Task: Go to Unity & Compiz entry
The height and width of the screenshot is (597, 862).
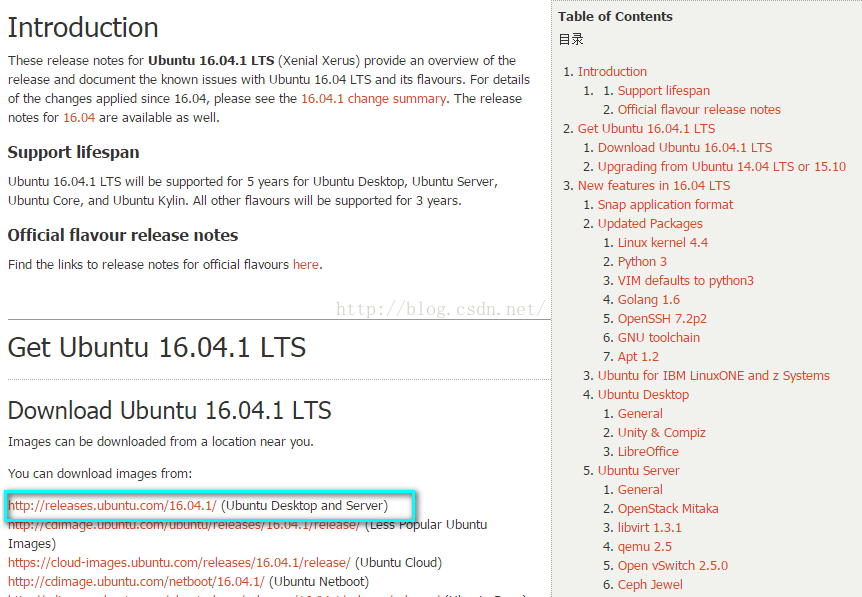Action: pyautogui.click(x=661, y=433)
